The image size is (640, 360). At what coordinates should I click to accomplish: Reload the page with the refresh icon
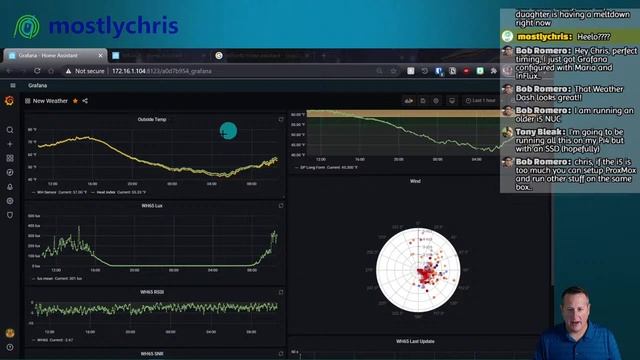37,71
